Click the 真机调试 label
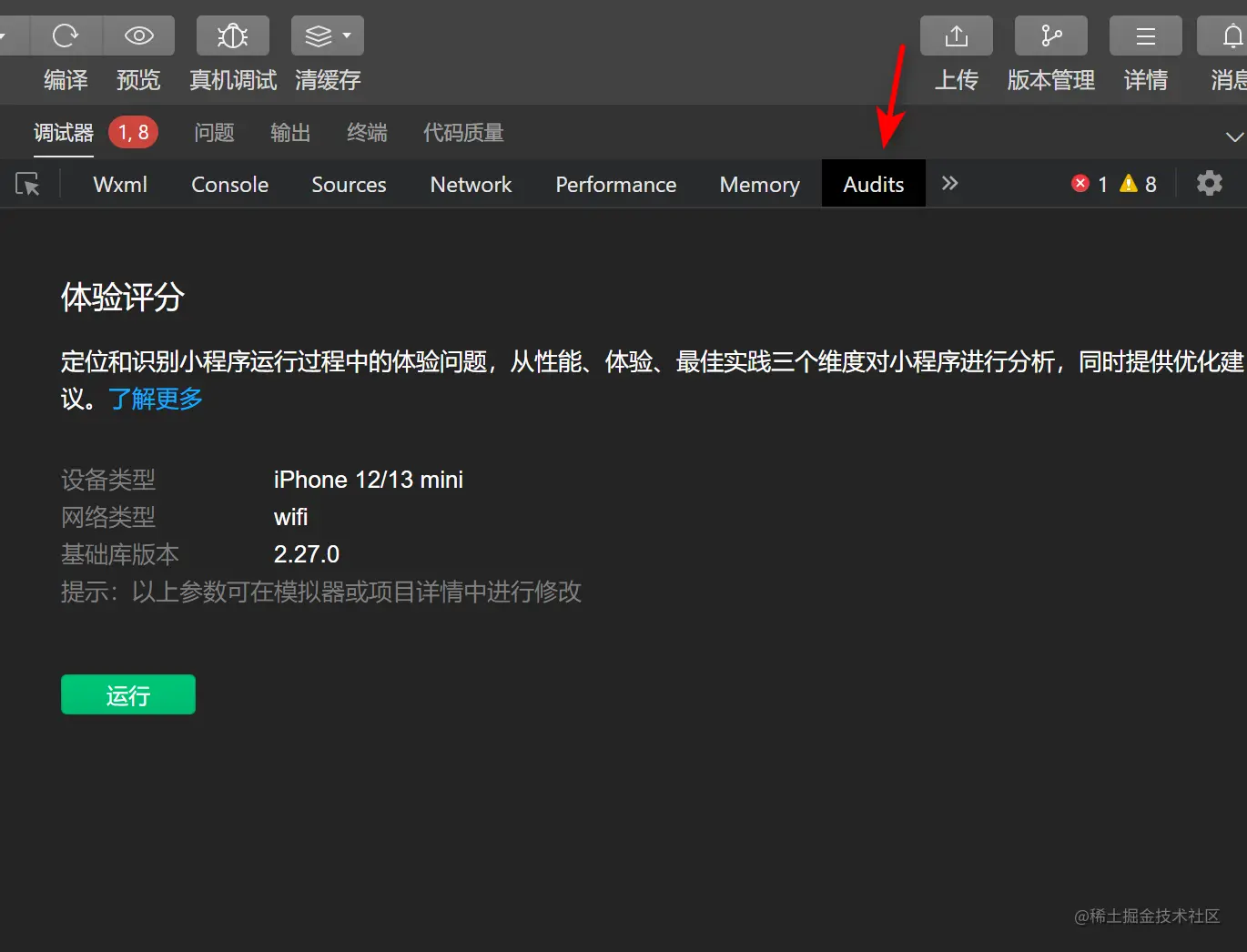 tap(233, 80)
